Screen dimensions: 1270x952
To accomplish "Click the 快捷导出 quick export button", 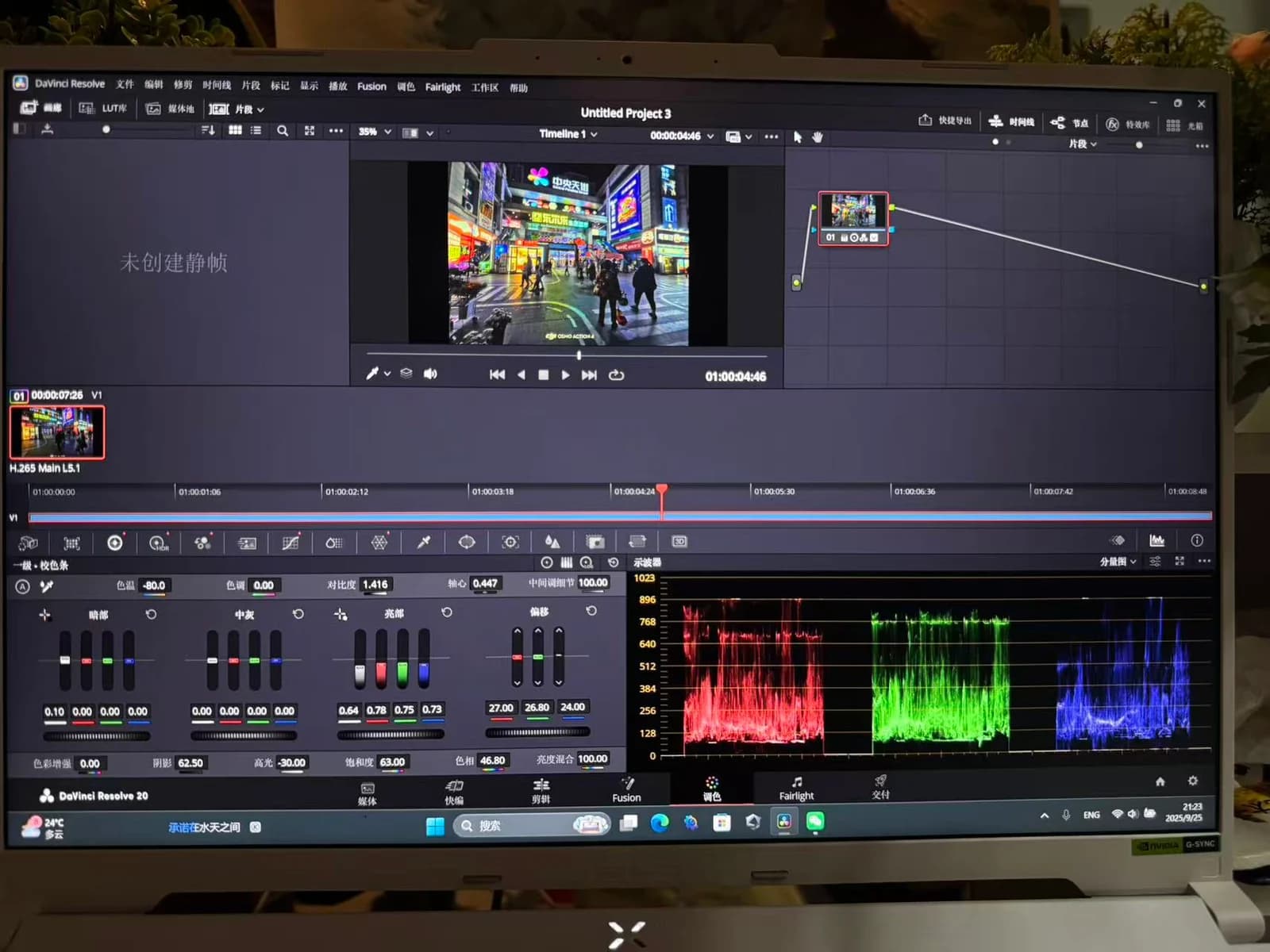I will pos(945,121).
